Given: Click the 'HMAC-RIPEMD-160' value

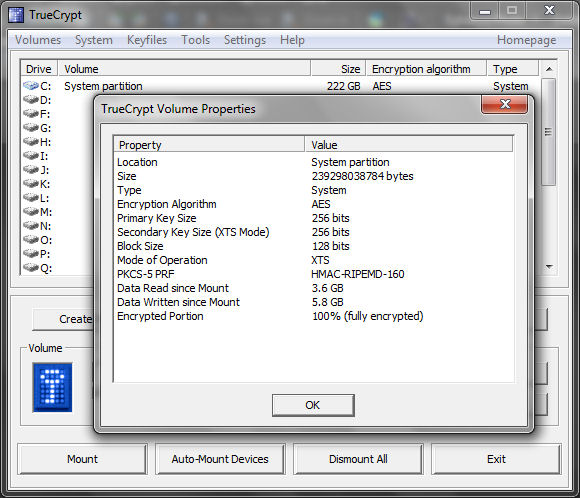Looking at the screenshot, I should click(358, 274).
